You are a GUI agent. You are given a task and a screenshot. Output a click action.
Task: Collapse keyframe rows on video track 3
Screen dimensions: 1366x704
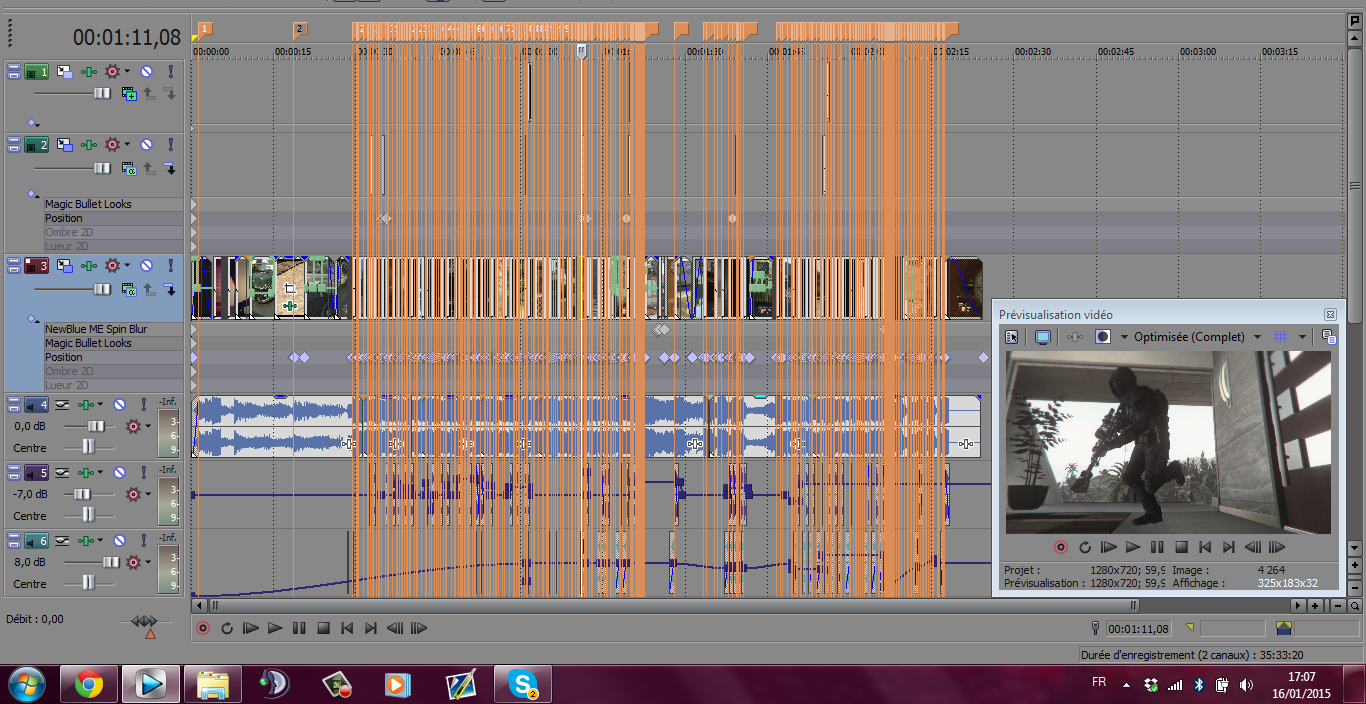point(33,319)
